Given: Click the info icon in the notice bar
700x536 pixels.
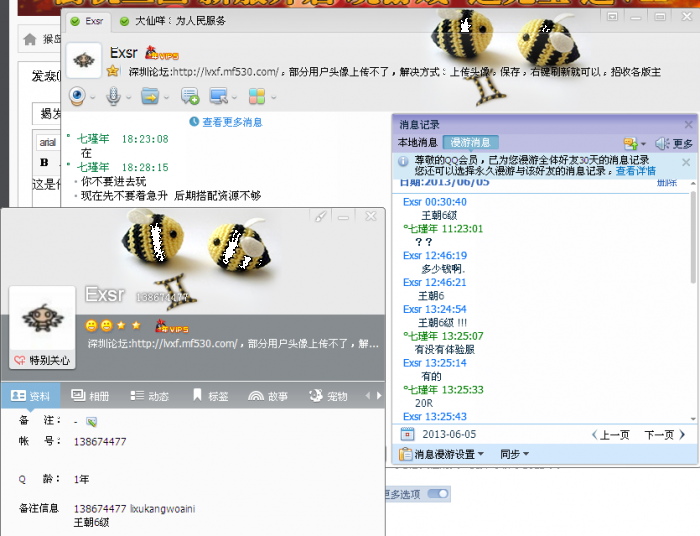Looking at the screenshot, I should pyautogui.click(x=403, y=161).
